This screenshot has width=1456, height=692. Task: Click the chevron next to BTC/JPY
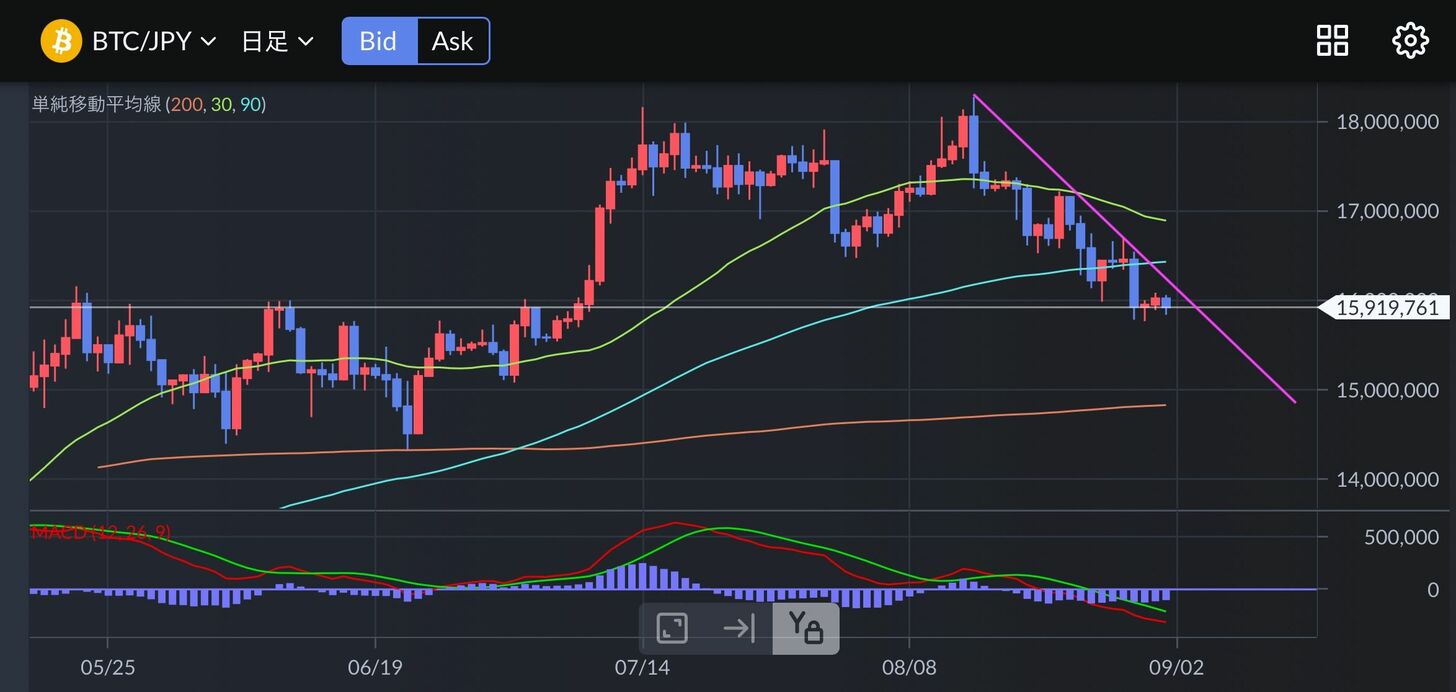point(208,42)
